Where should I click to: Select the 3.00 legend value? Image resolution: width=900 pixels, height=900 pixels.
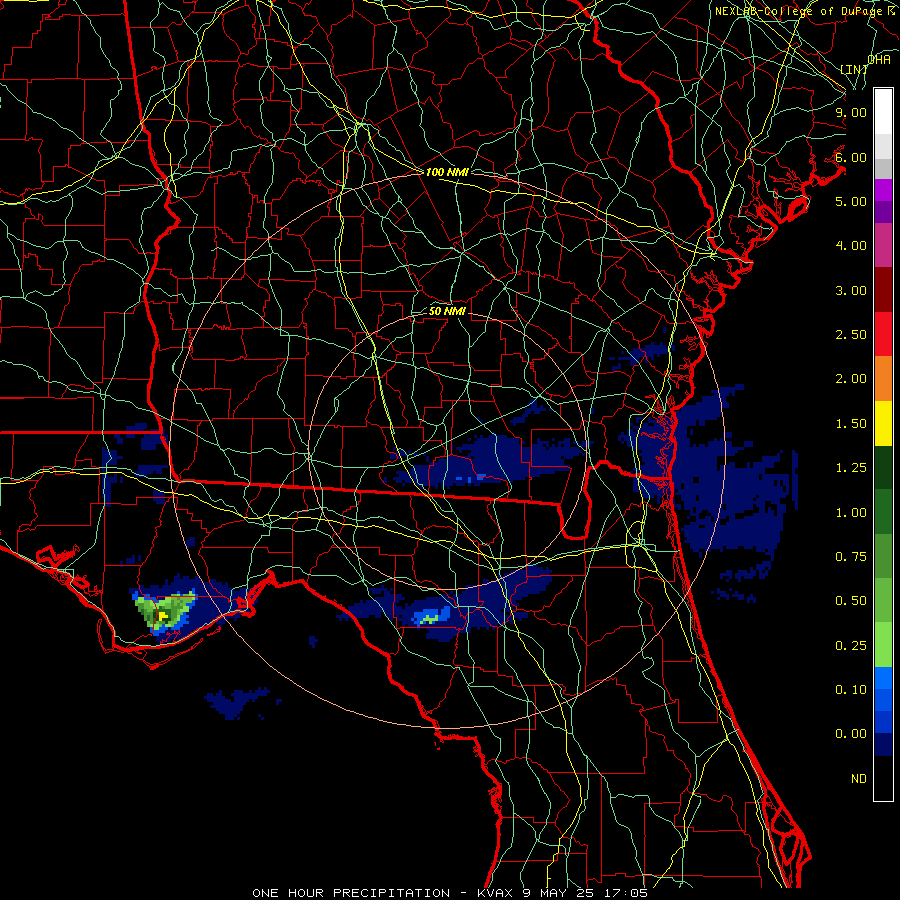pyautogui.click(x=851, y=290)
